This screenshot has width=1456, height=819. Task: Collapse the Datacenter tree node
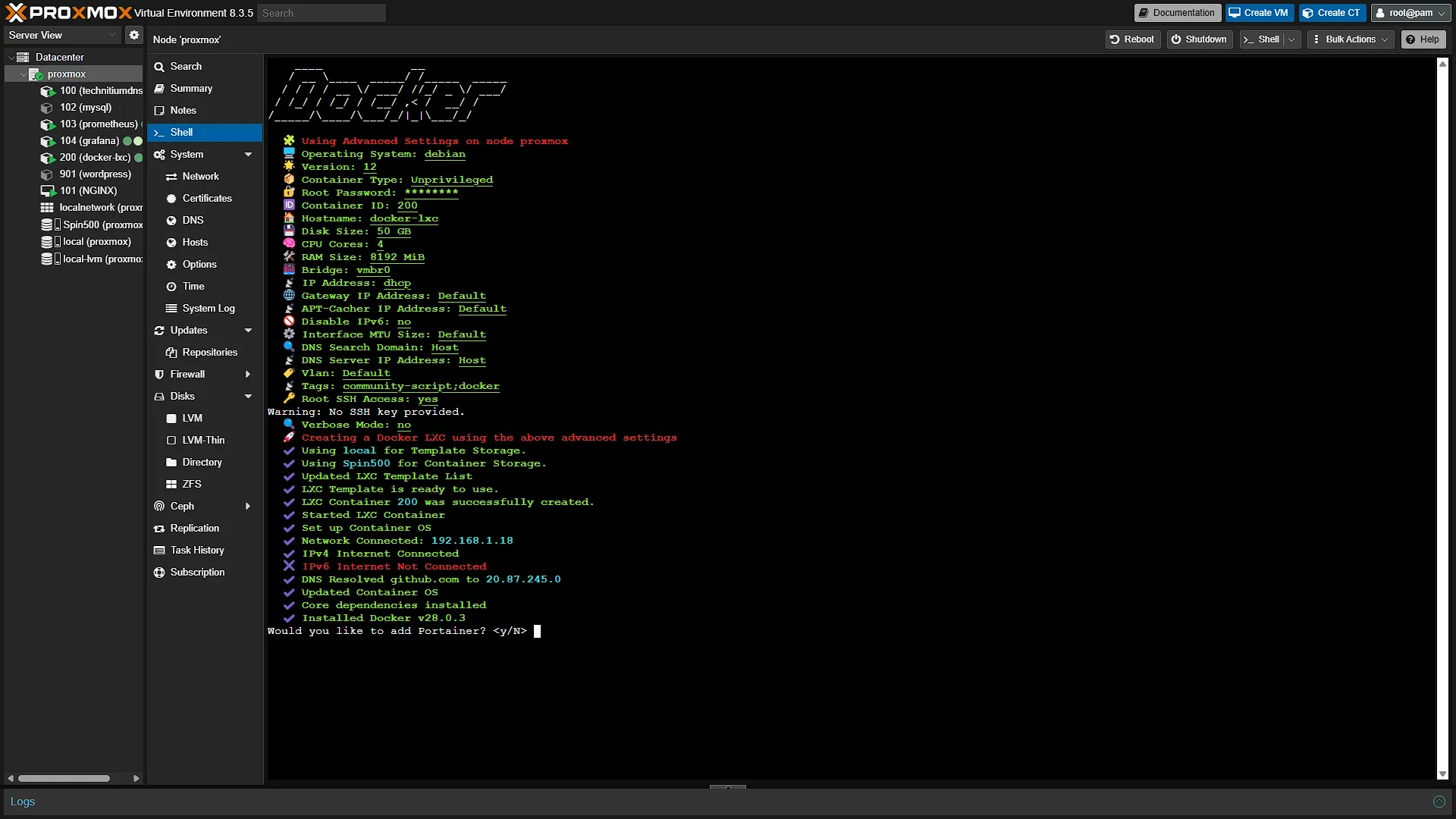(11, 58)
